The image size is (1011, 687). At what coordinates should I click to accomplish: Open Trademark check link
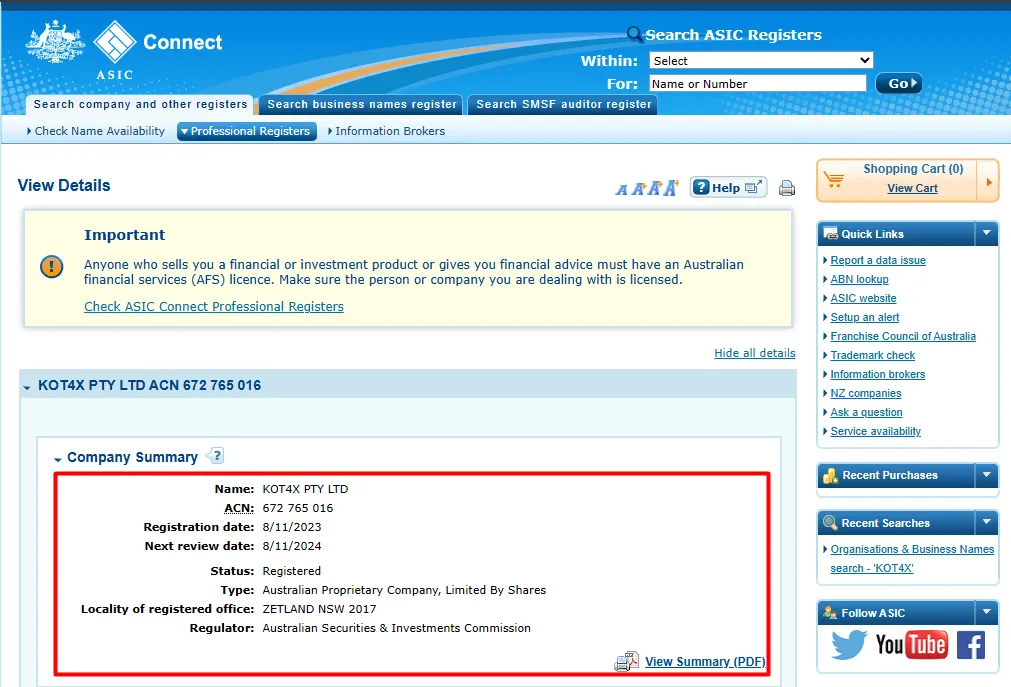coord(872,355)
